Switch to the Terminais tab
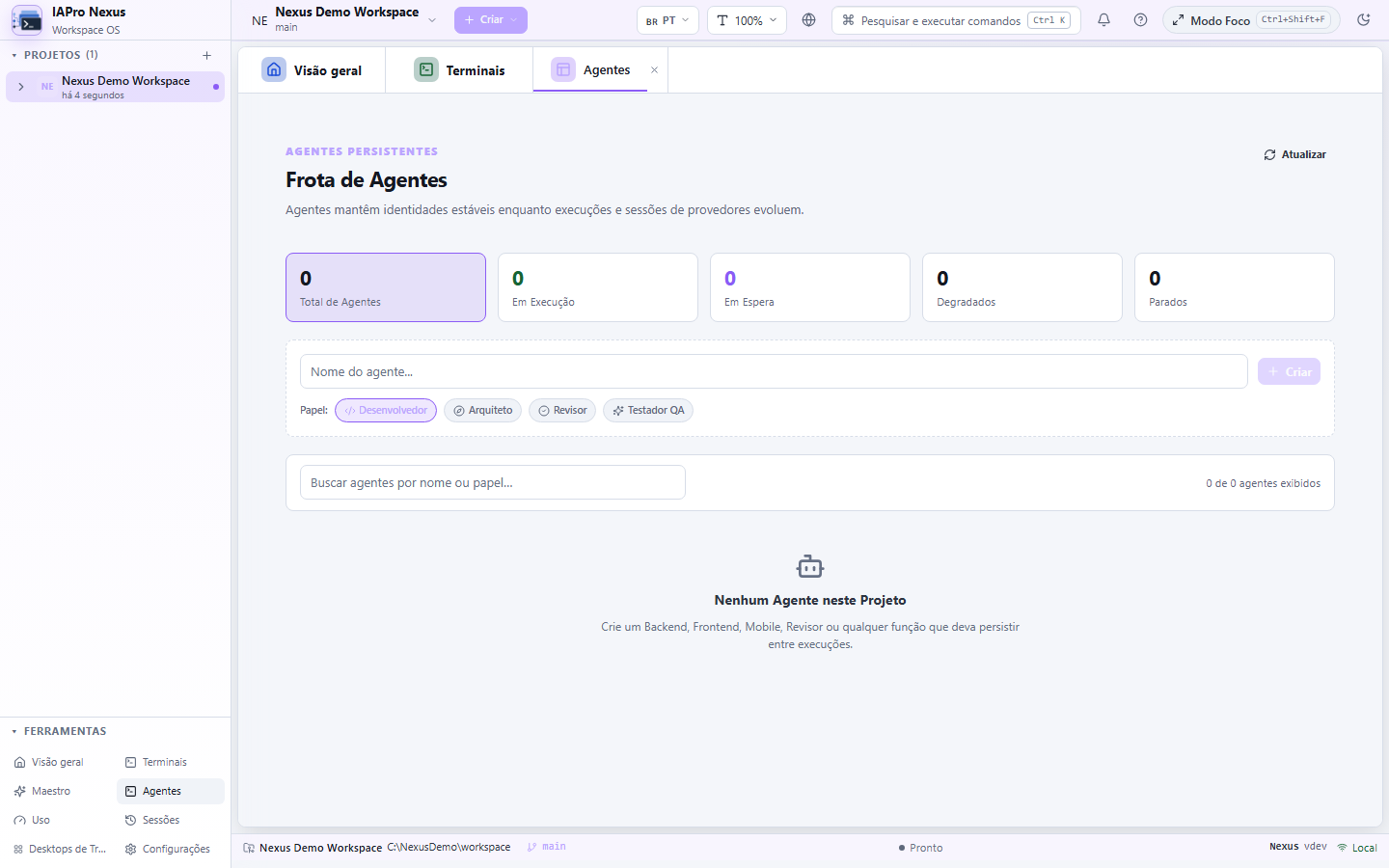1389x868 pixels. click(x=459, y=70)
